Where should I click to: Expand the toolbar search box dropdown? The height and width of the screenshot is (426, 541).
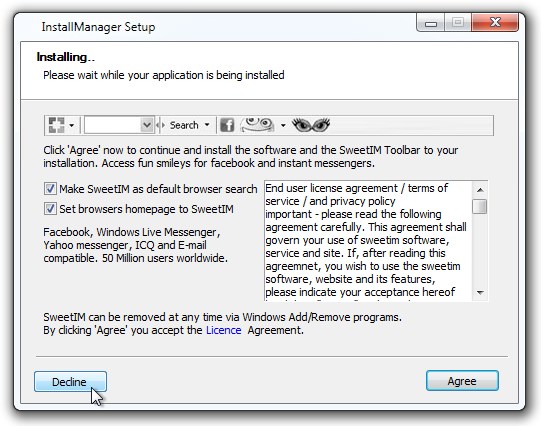(x=147, y=125)
